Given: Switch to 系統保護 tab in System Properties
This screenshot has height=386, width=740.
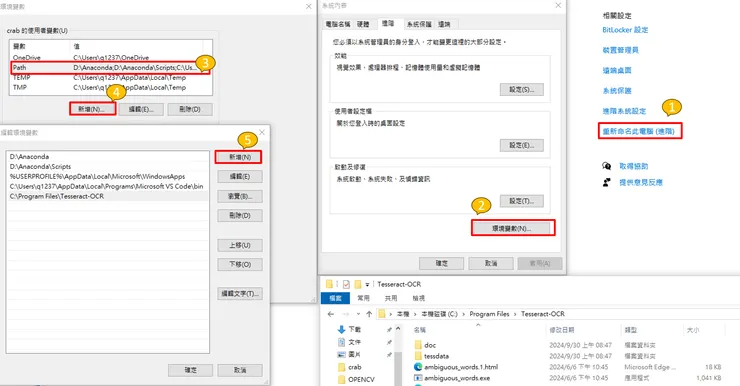Looking at the screenshot, I should click(419, 24).
